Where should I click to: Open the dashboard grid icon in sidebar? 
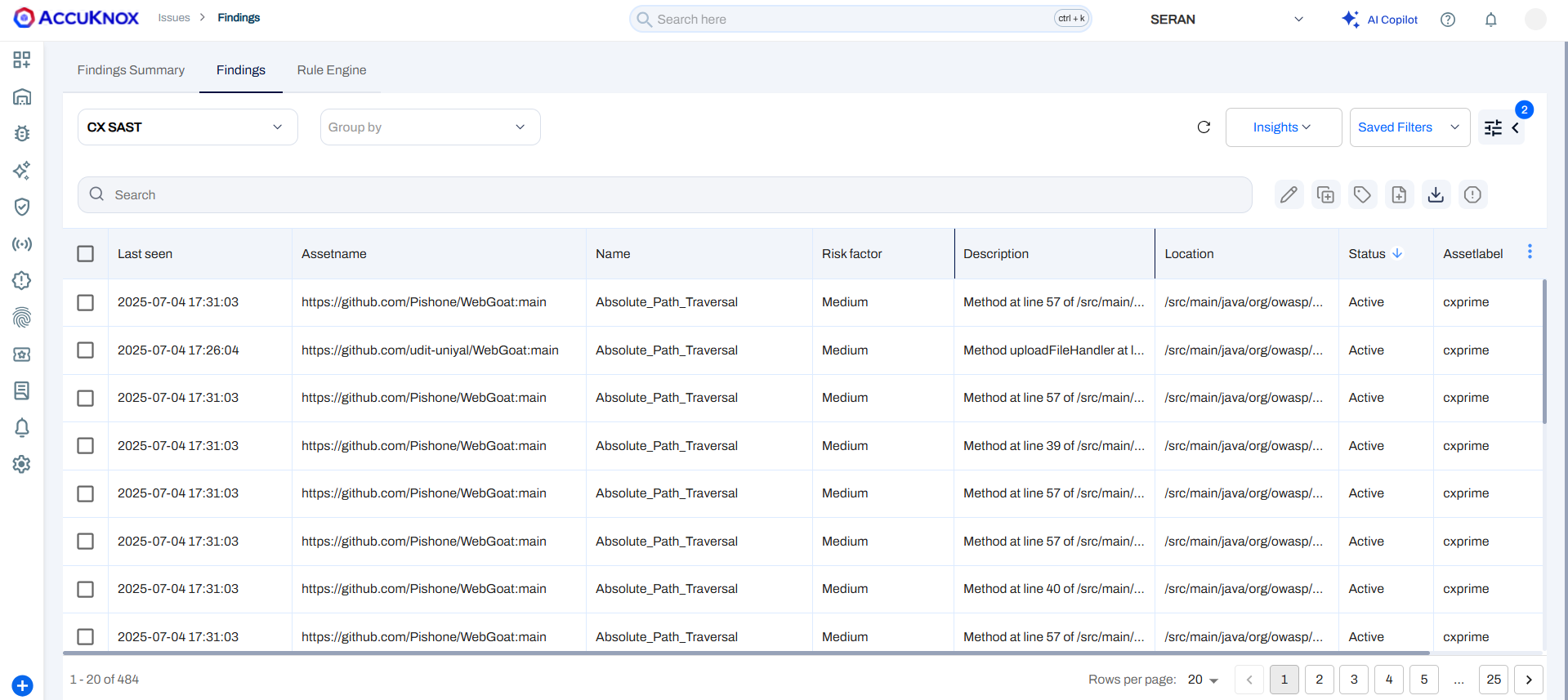coord(22,60)
